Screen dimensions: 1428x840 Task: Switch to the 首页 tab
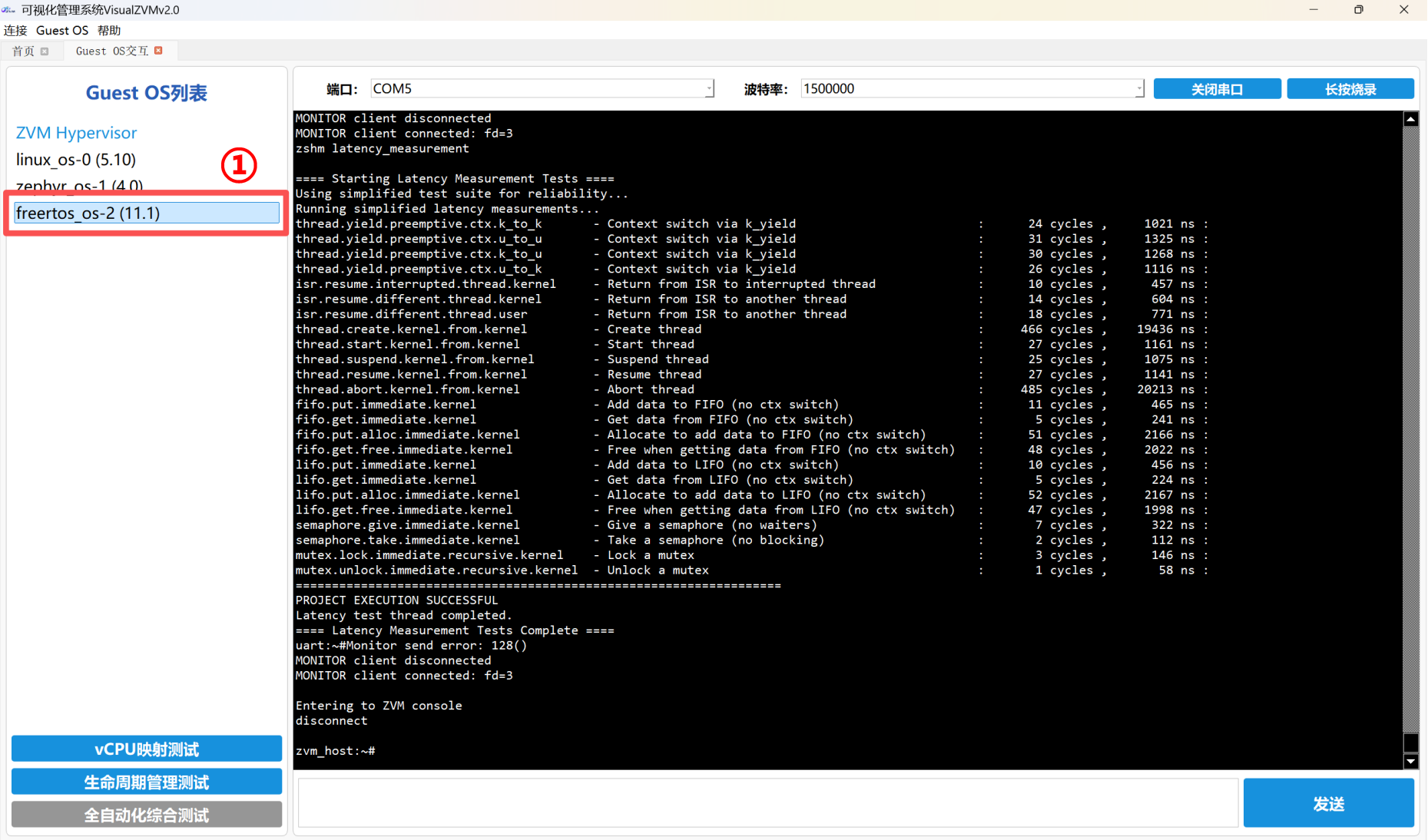23,51
